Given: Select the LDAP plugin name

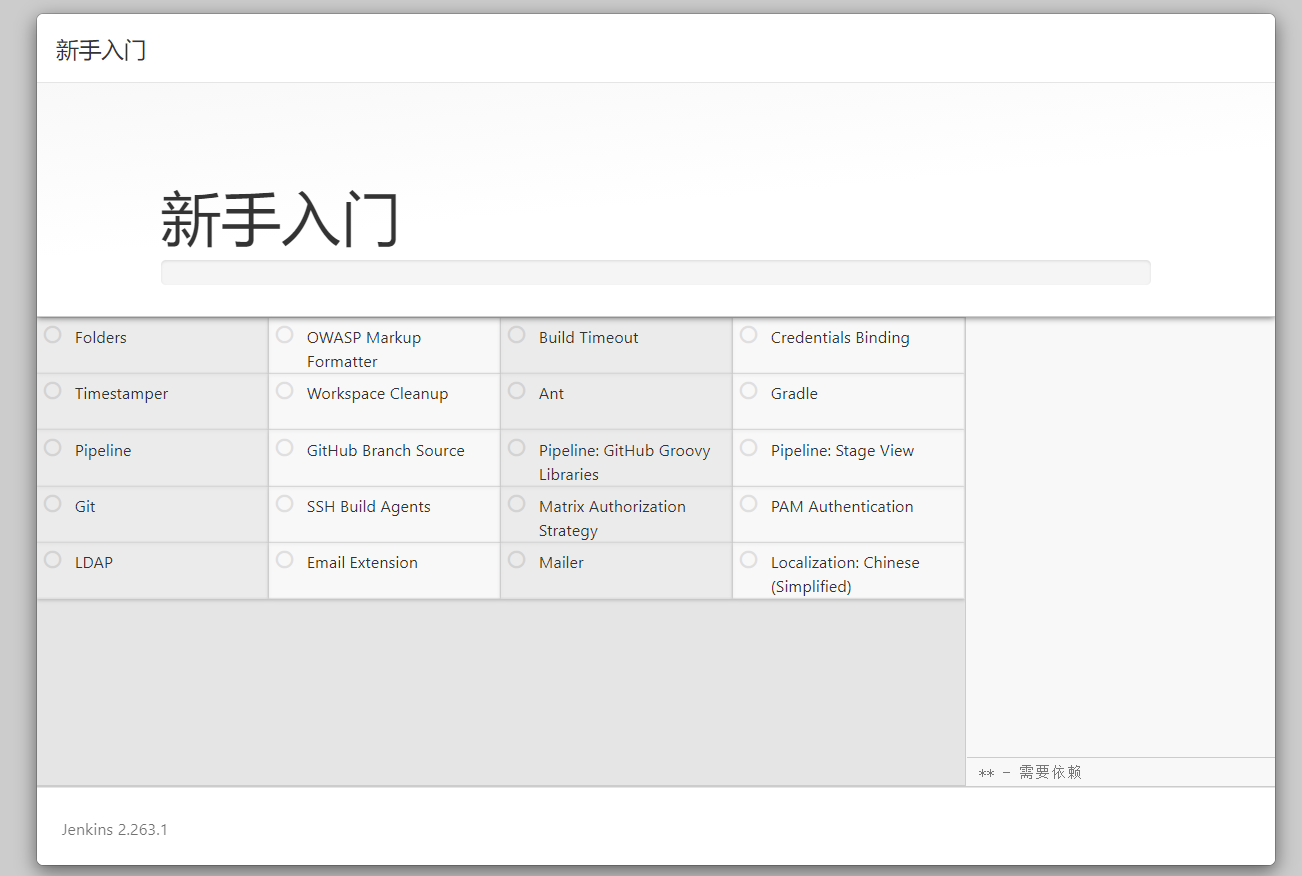Looking at the screenshot, I should 94,563.
